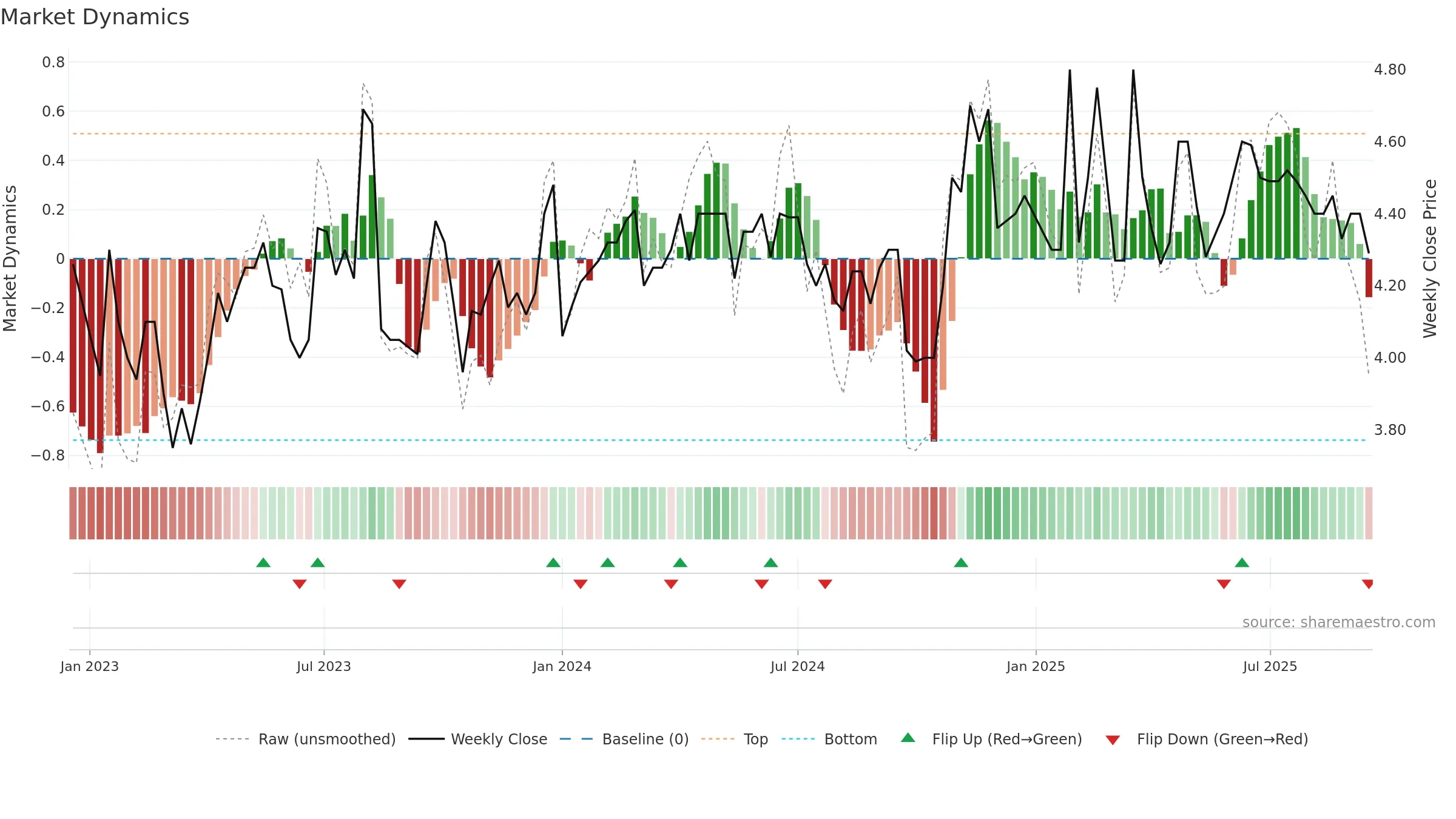Click the Jan 2025 x-axis label

click(x=1036, y=666)
